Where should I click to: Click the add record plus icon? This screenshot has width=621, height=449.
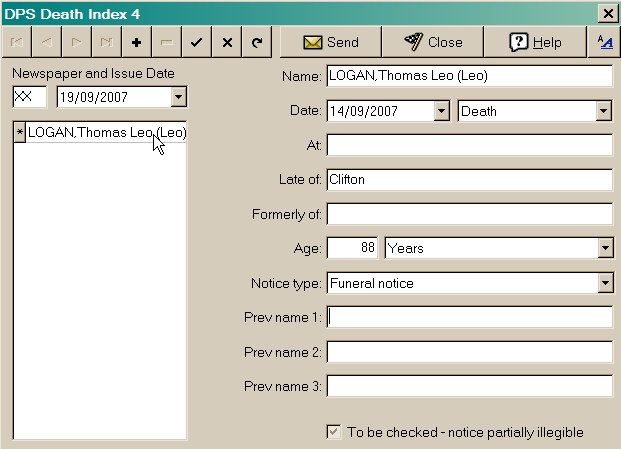(136, 42)
